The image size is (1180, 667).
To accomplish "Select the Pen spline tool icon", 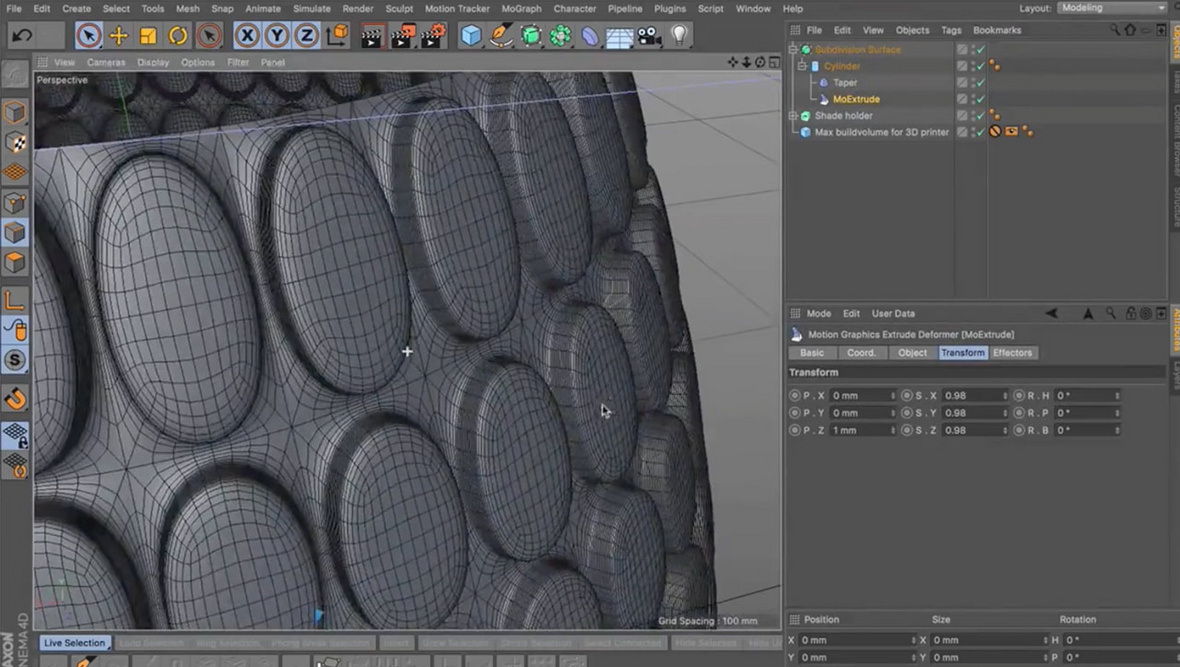I will point(500,35).
